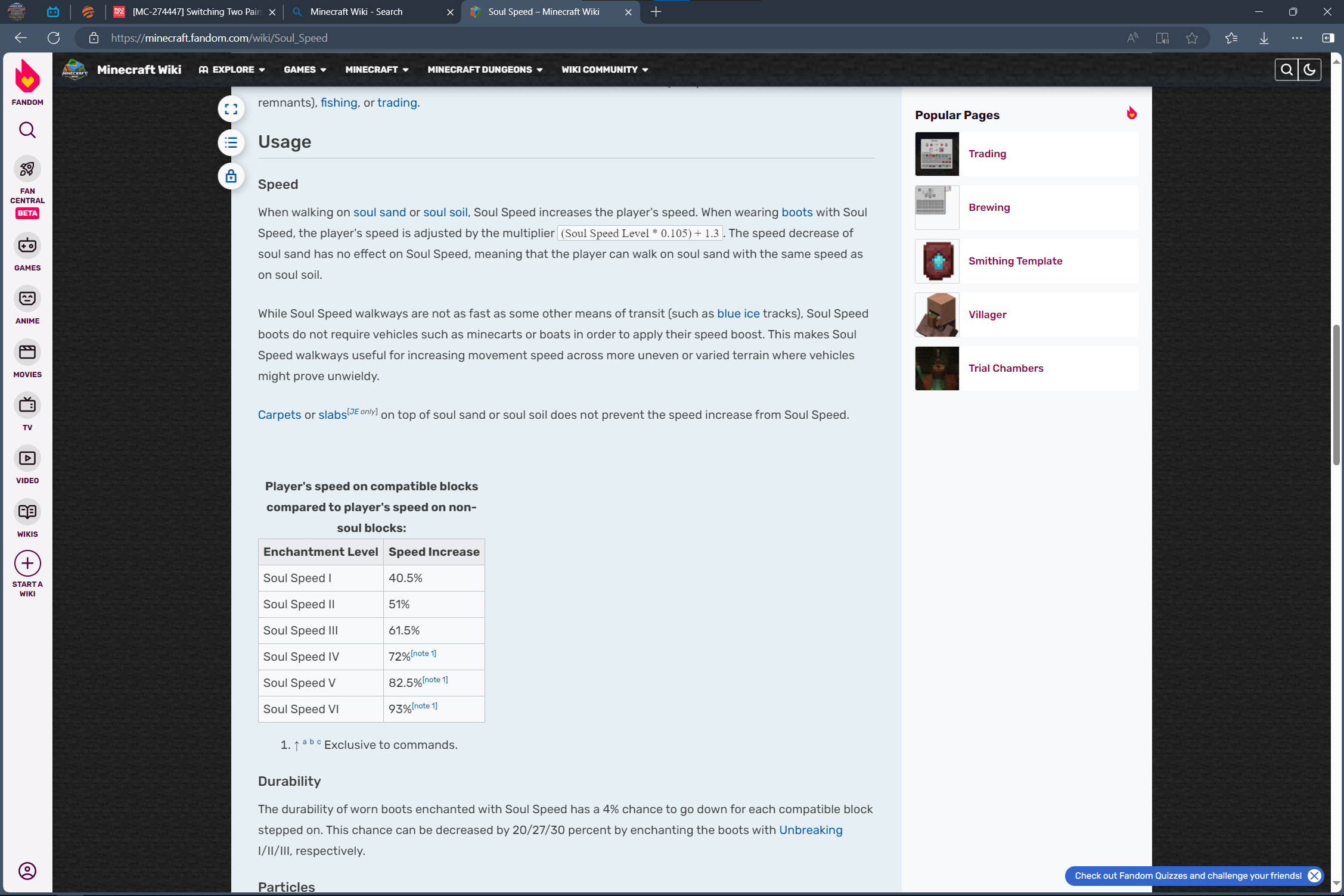Expand the Wiki Community dropdown

[x=604, y=70]
